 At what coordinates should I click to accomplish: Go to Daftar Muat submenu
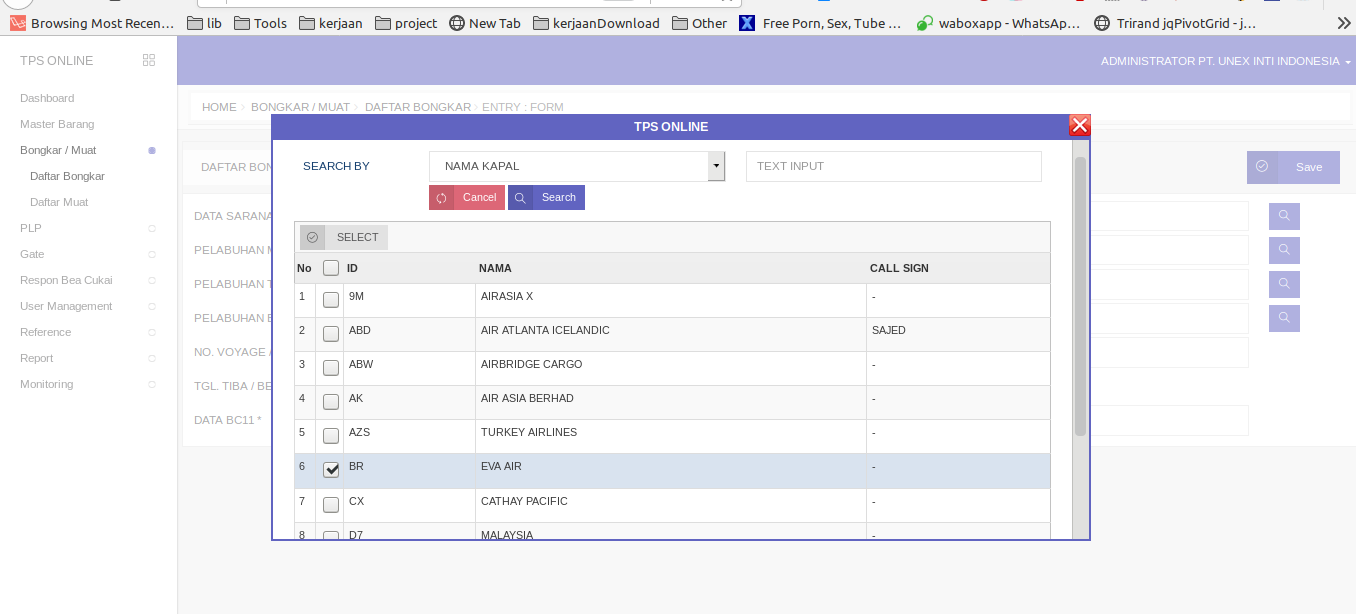pos(59,202)
